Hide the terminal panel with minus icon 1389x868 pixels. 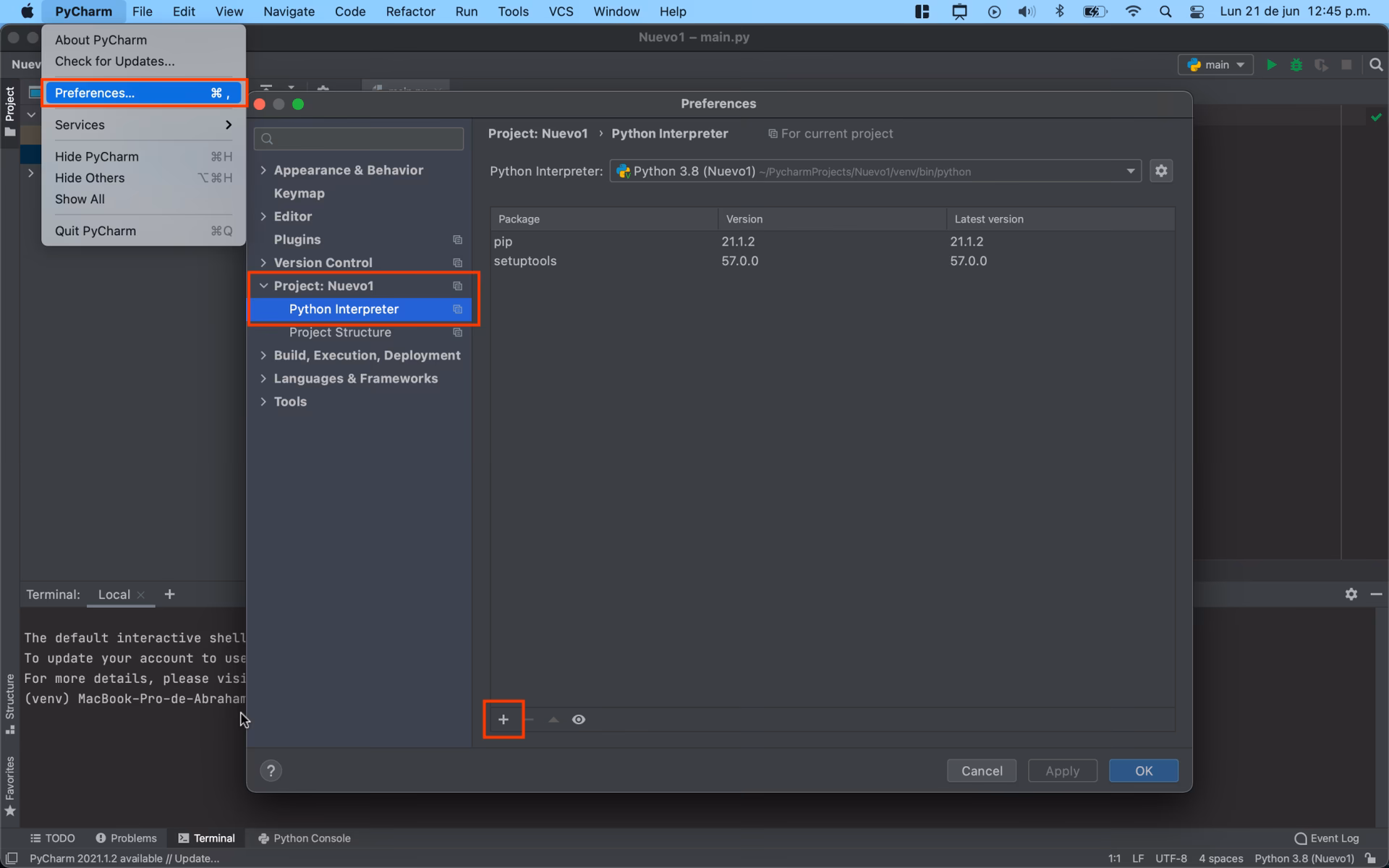tap(1376, 594)
